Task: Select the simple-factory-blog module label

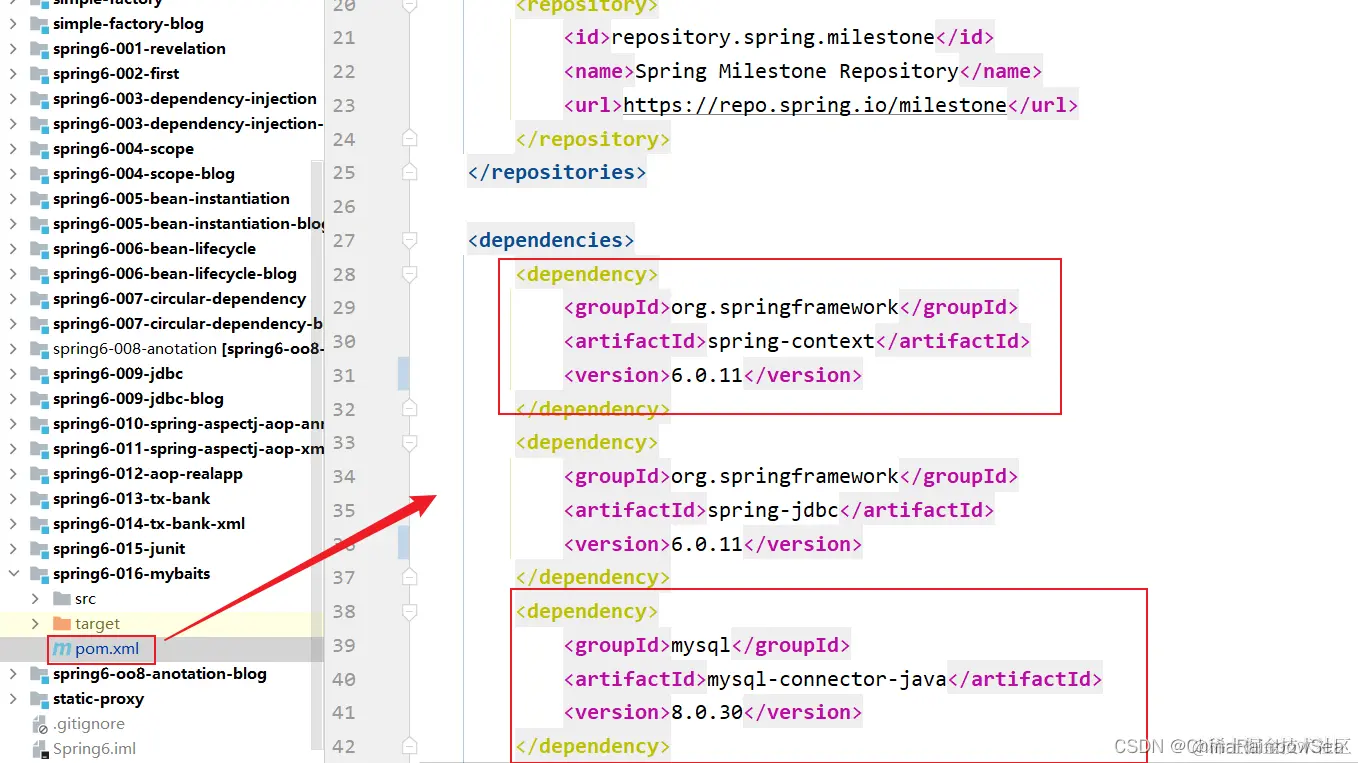Action: [x=128, y=23]
